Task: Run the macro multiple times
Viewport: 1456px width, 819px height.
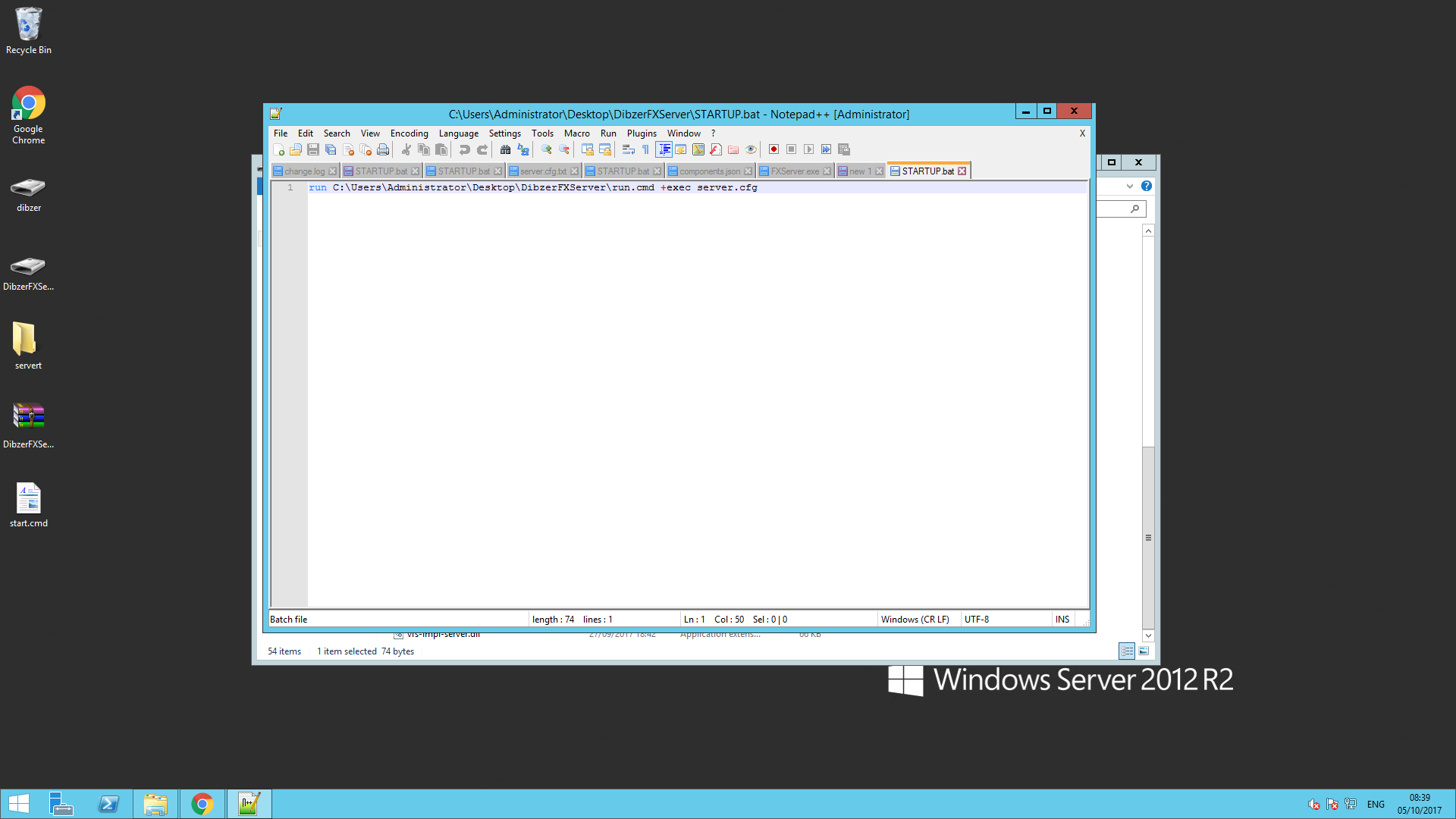Action: pos(826,149)
